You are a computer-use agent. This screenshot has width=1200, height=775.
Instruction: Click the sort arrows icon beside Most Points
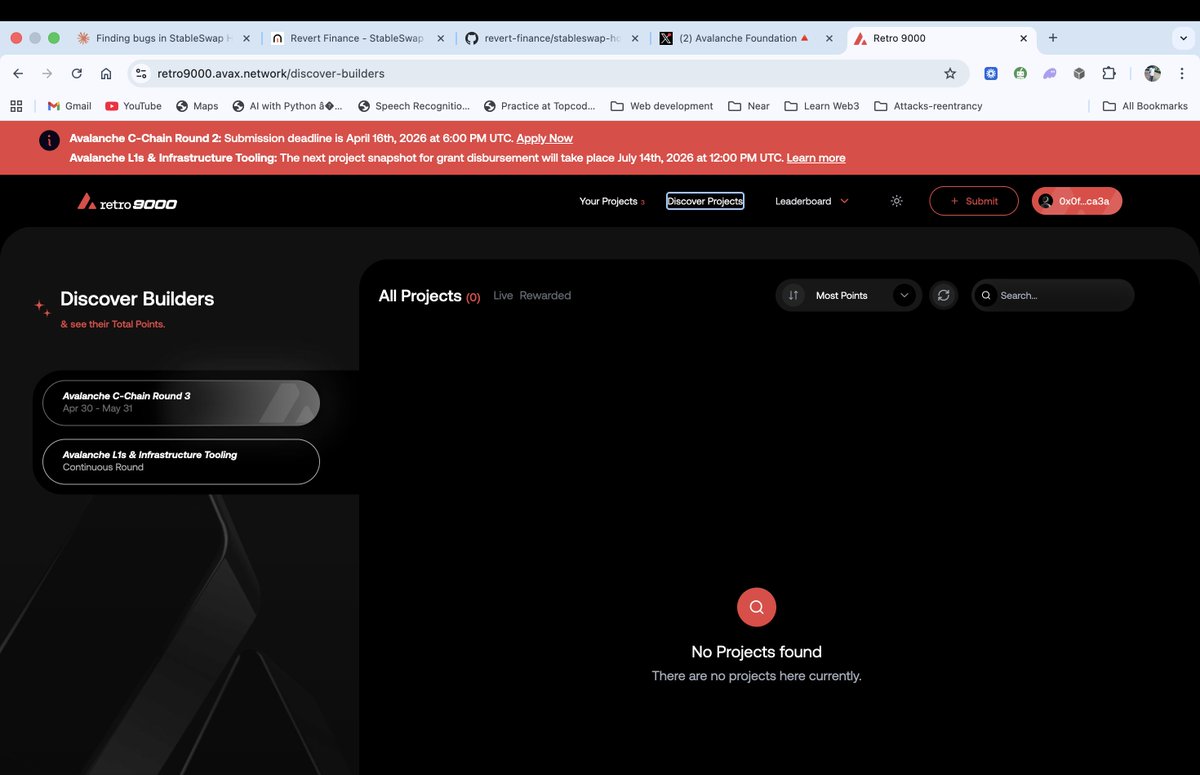pos(793,295)
